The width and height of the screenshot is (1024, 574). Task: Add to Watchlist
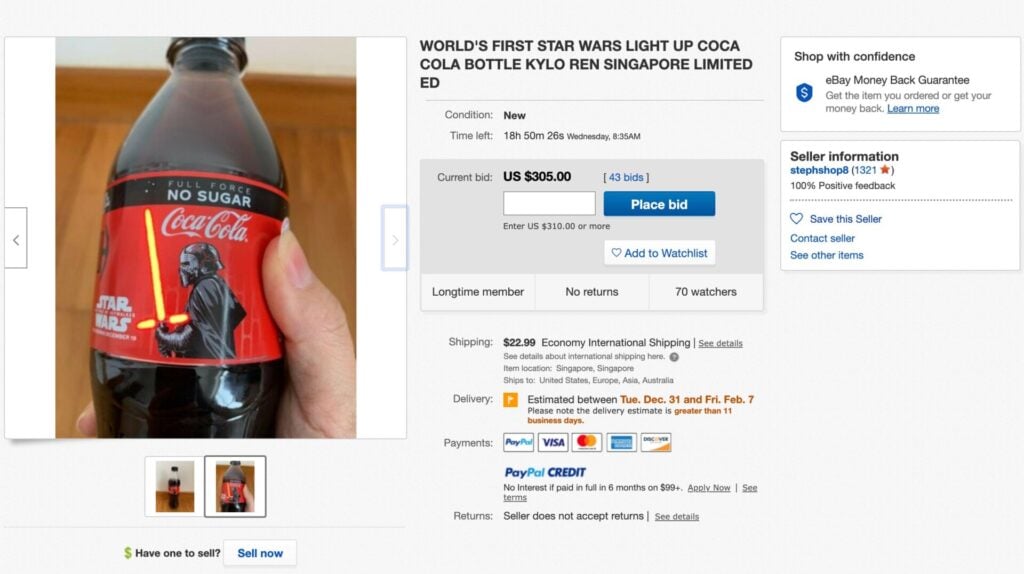(x=659, y=253)
